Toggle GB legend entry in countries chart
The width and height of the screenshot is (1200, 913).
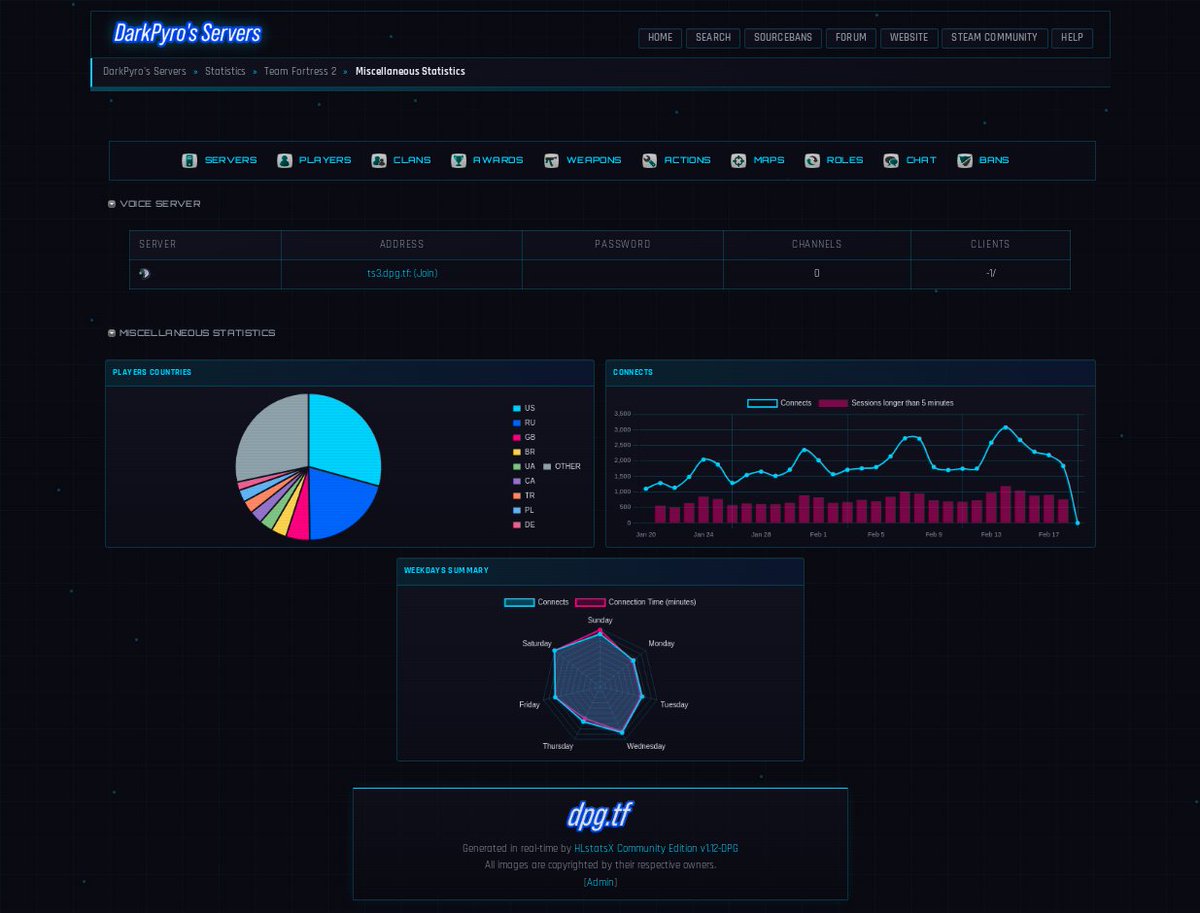(x=524, y=437)
